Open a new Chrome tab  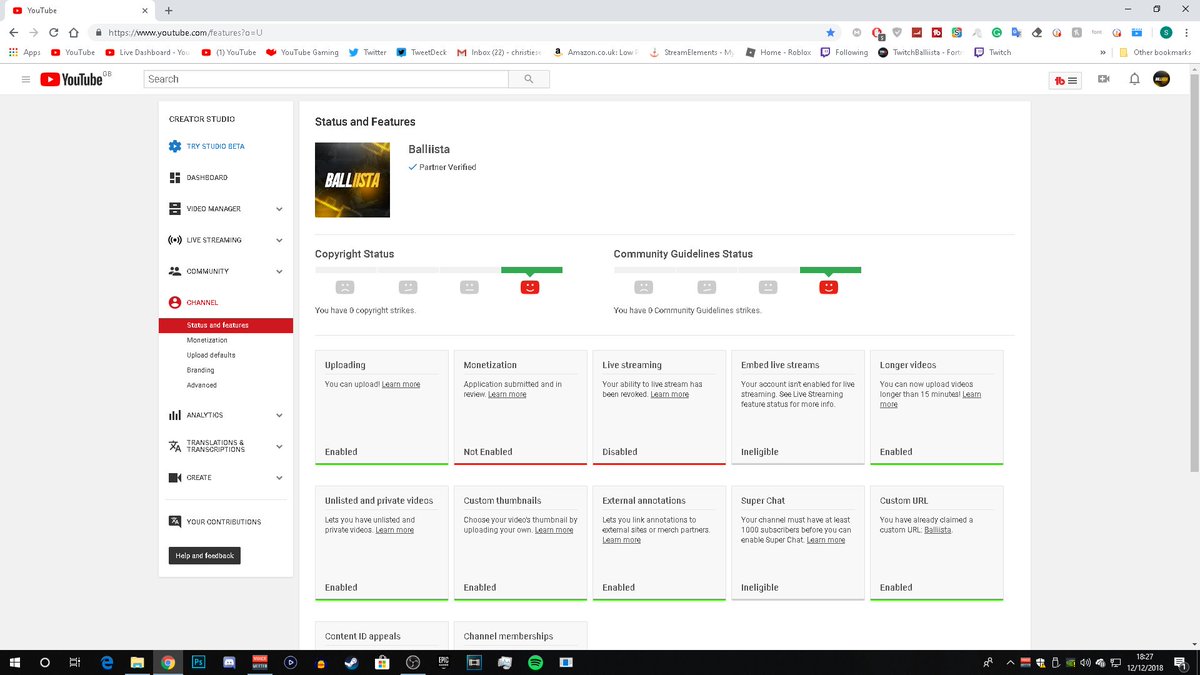[168, 10]
